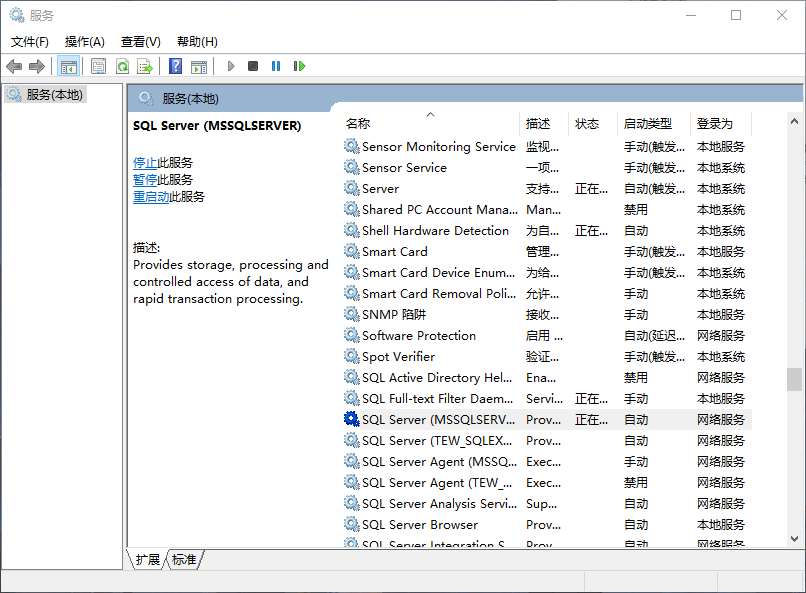Toggle the console tree pane icon
The image size is (806, 593).
68,66
